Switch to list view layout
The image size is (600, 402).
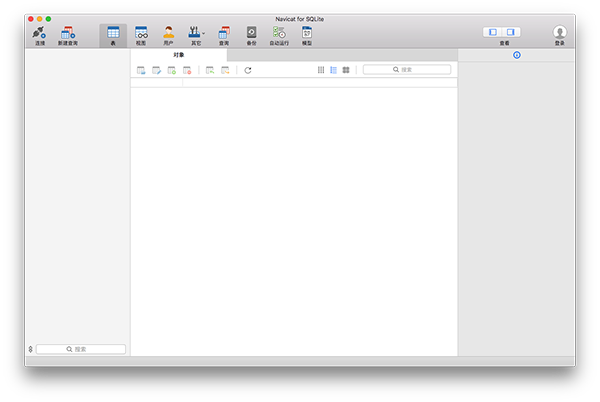(321, 70)
